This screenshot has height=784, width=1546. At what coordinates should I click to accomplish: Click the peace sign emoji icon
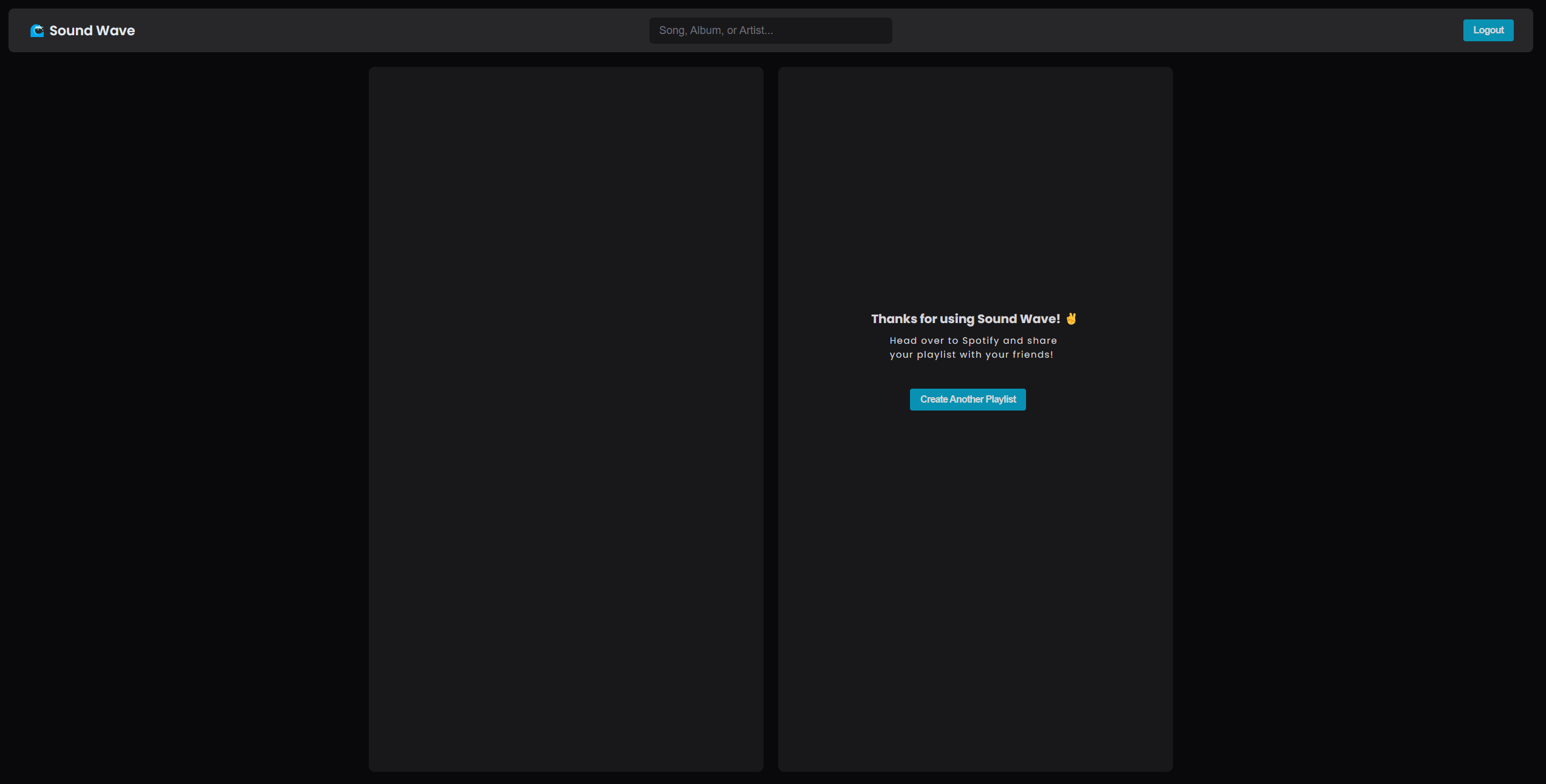click(1071, 319)
